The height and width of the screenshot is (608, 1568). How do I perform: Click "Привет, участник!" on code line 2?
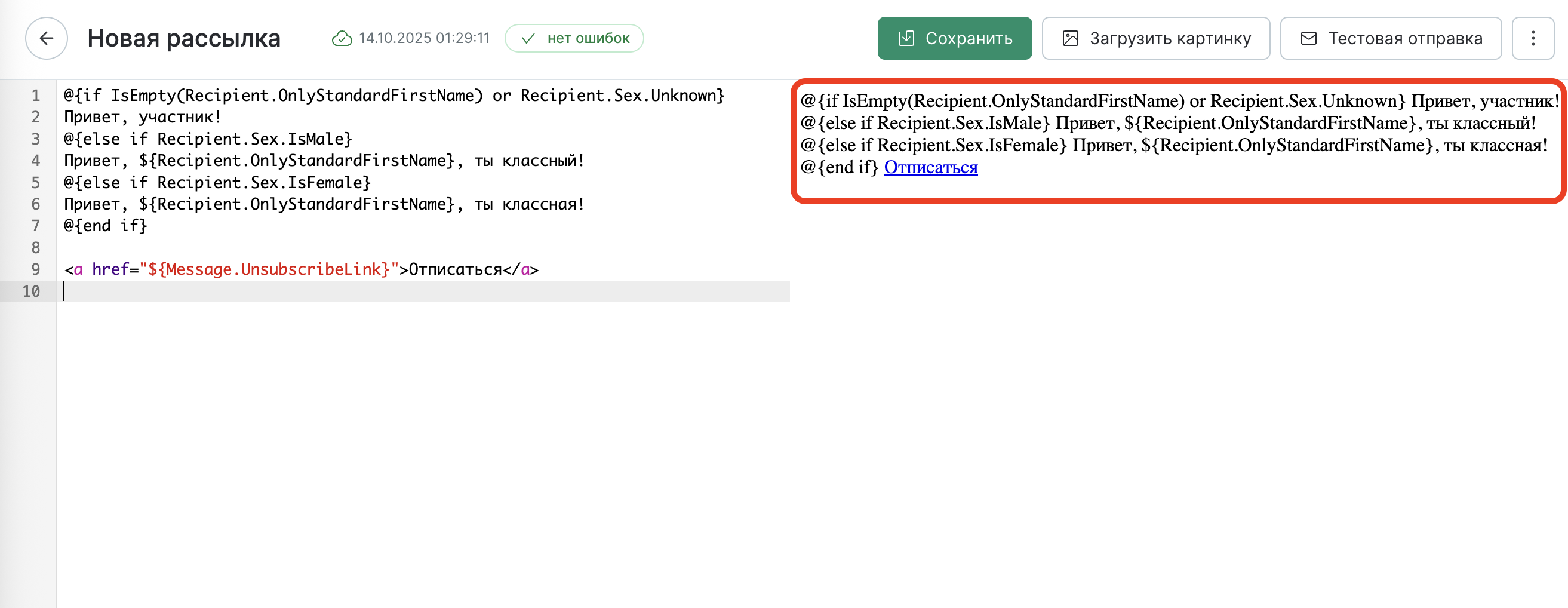[x=143, y=117]
